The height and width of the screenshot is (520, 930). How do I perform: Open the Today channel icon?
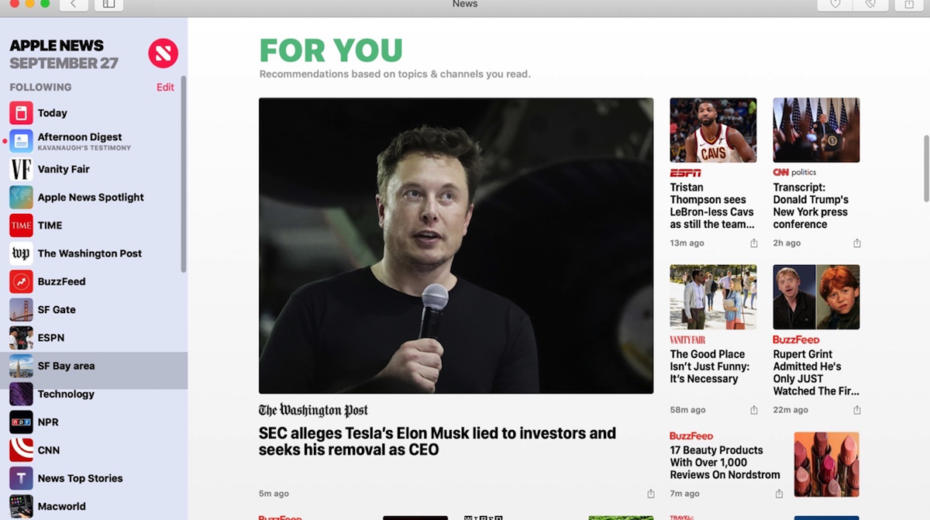21,113
